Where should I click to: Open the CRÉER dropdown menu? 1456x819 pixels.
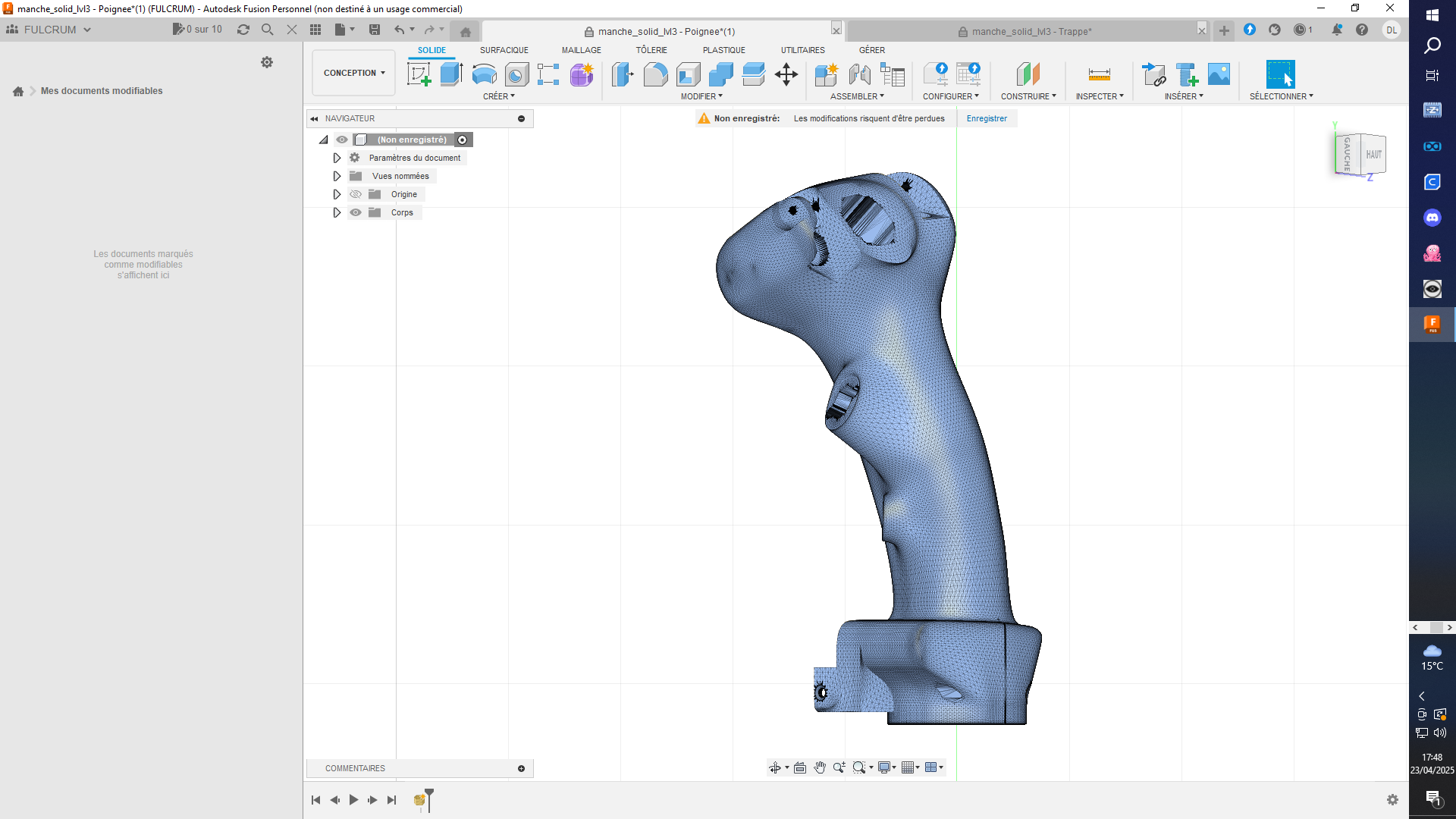click(499, 96)
